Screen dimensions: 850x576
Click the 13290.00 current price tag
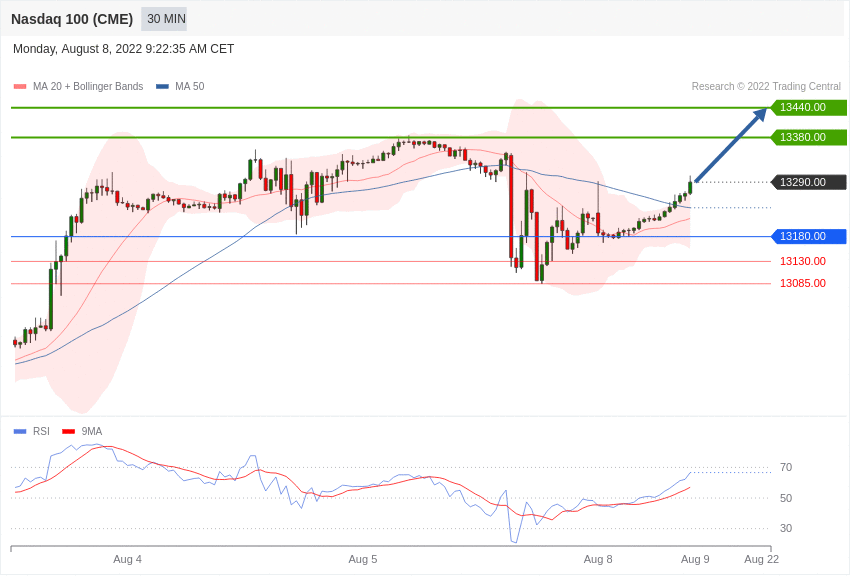pos(808,182)
